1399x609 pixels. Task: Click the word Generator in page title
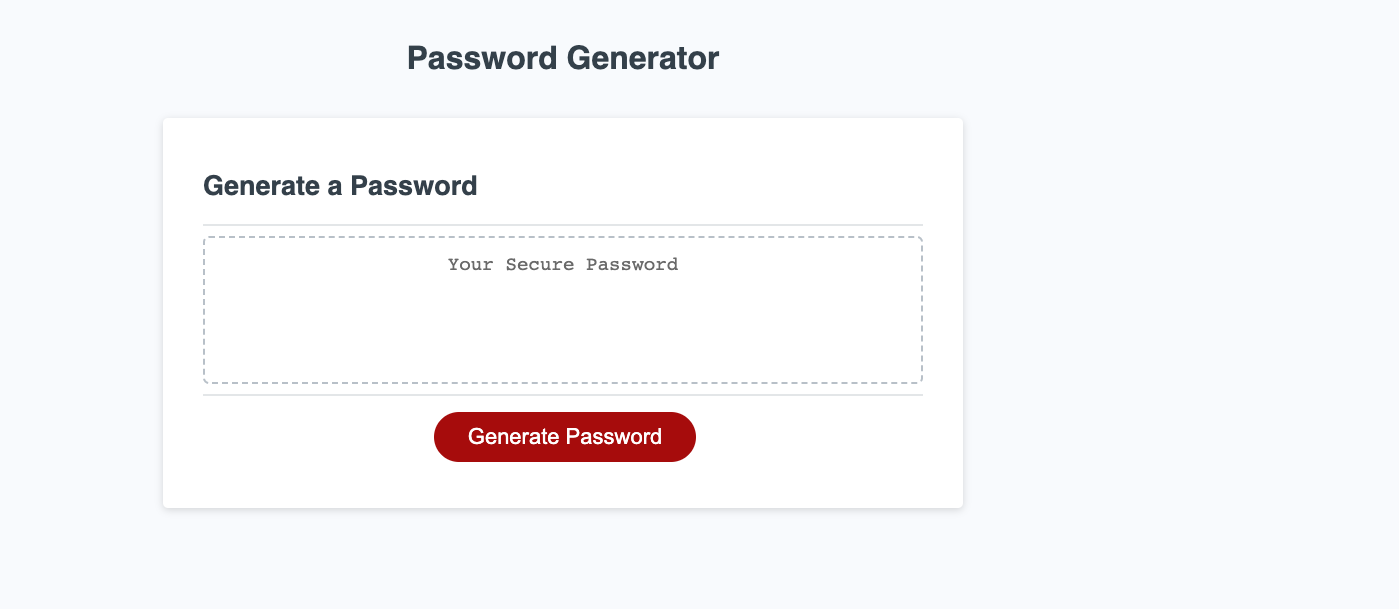(656, 59)
